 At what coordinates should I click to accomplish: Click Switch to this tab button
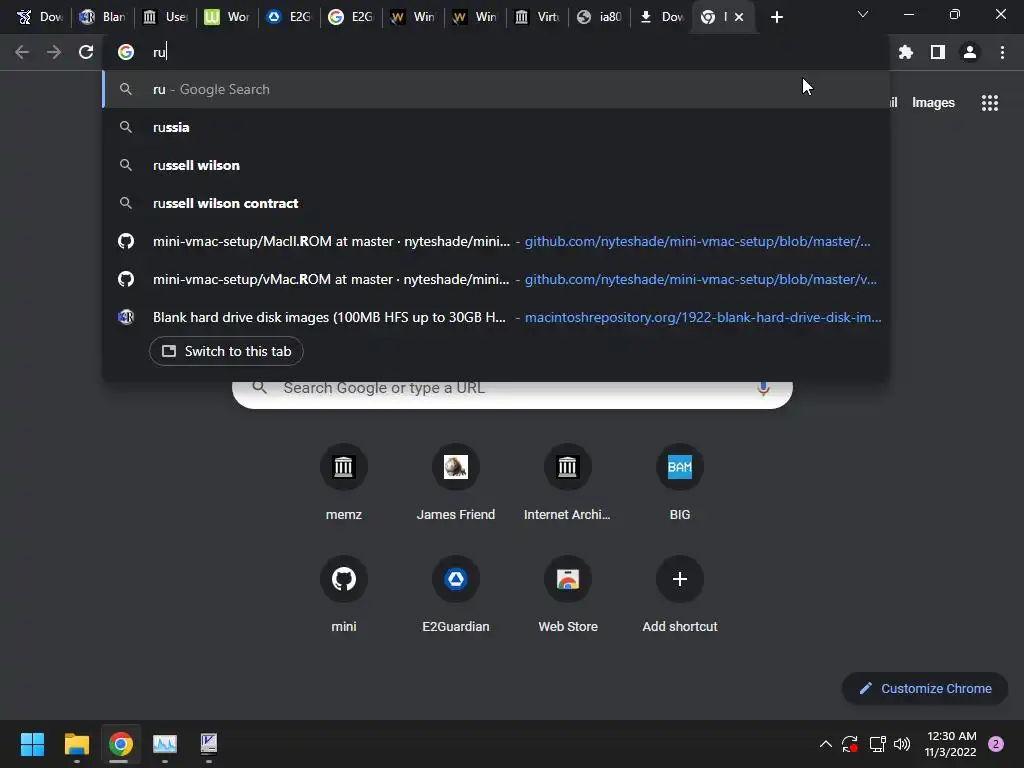pos(226,351)
